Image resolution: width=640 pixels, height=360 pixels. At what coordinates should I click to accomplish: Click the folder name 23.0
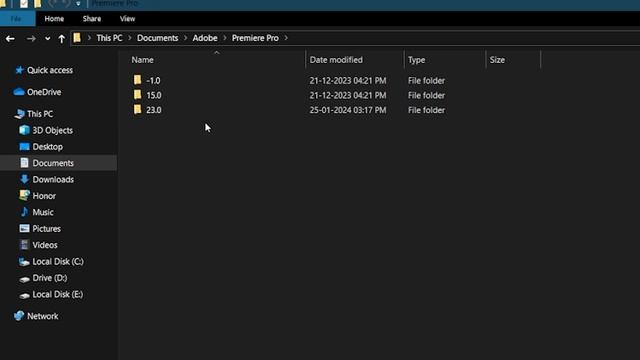point(154,110)
